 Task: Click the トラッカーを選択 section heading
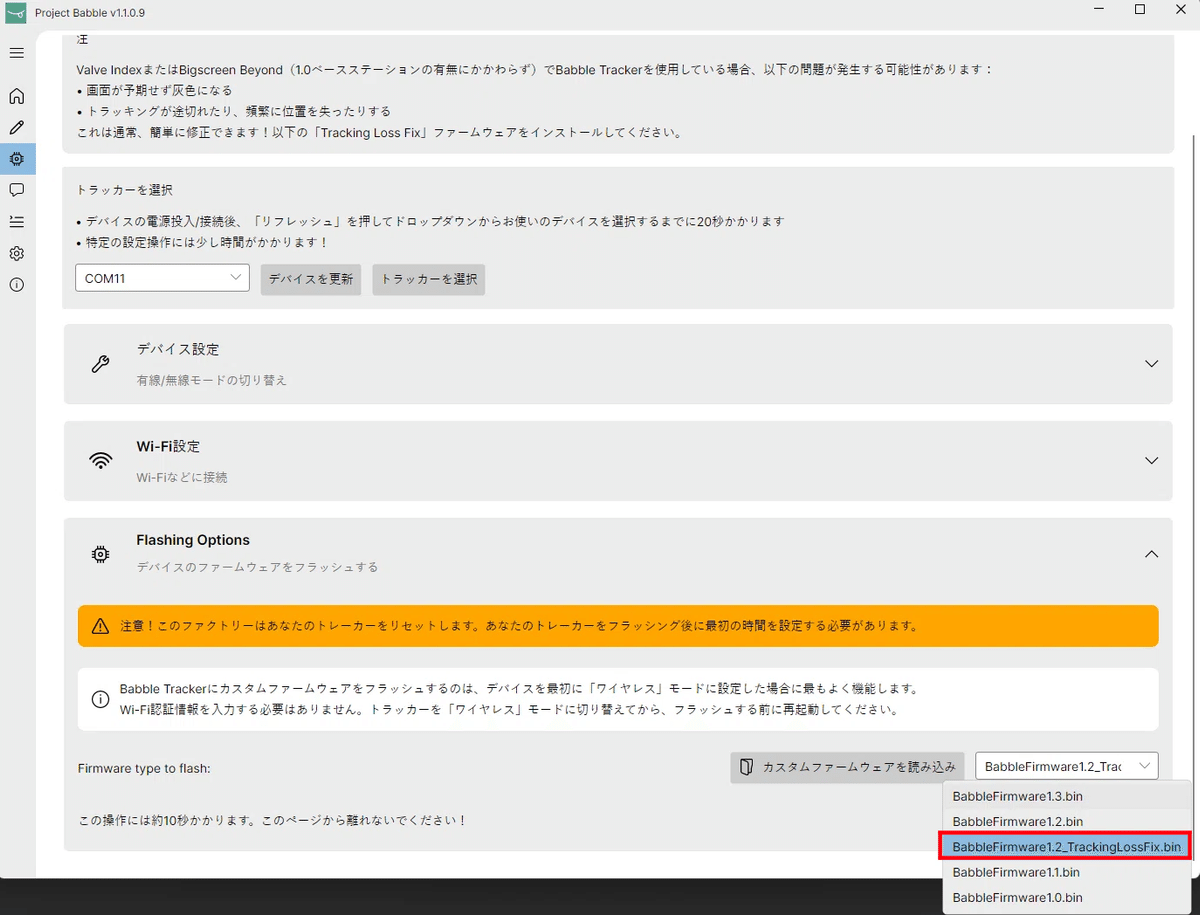tap(124, 189)
